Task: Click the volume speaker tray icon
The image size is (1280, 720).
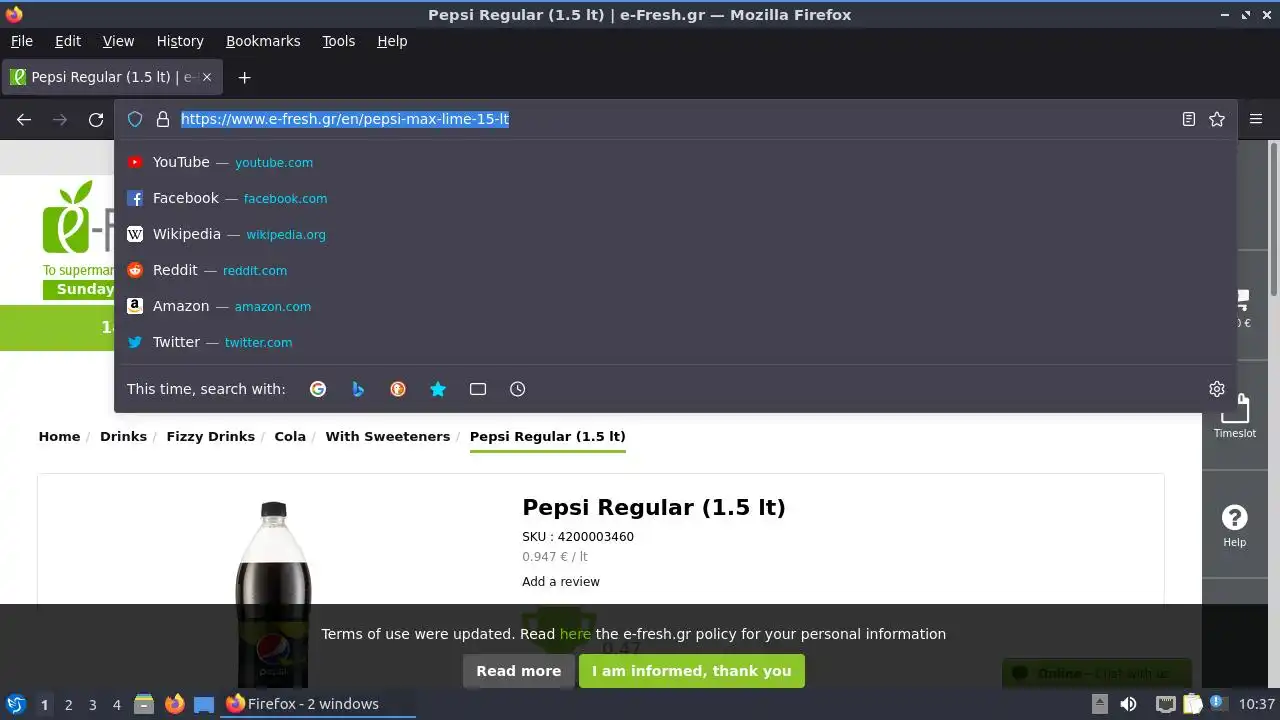Action: pos(1128,704)
